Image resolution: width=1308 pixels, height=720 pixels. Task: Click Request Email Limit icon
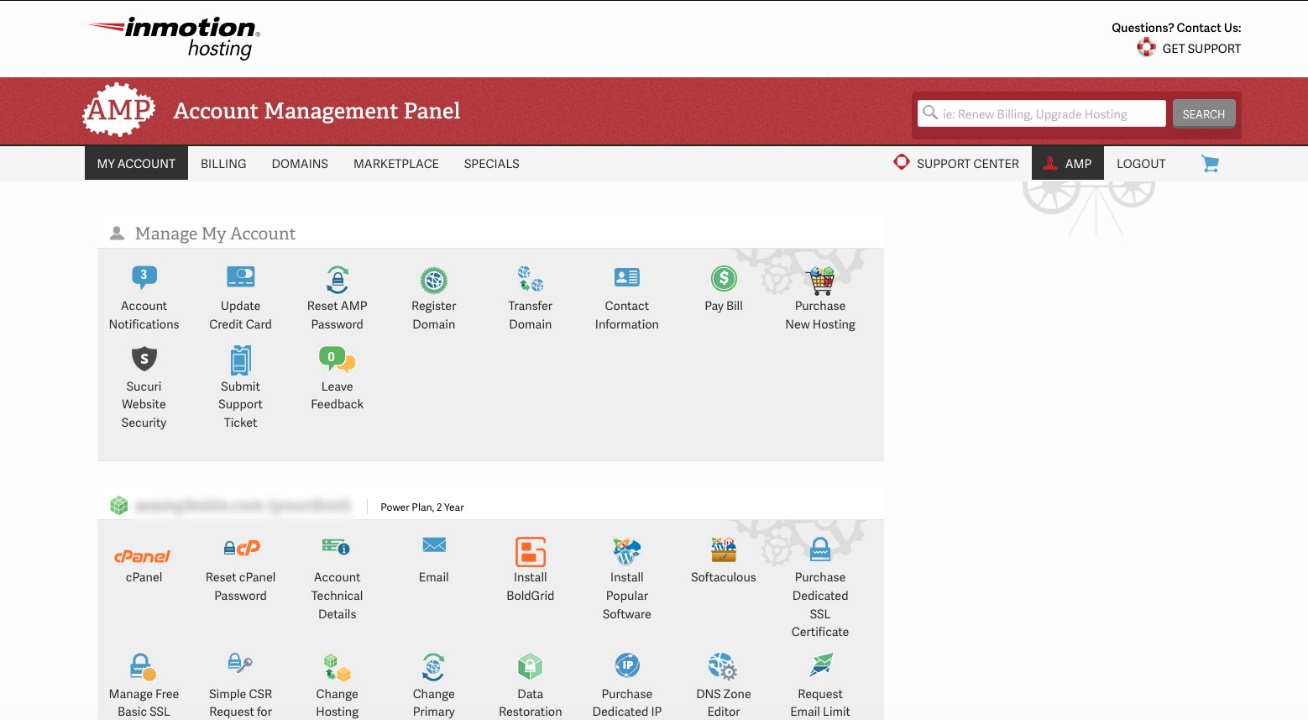820,664
